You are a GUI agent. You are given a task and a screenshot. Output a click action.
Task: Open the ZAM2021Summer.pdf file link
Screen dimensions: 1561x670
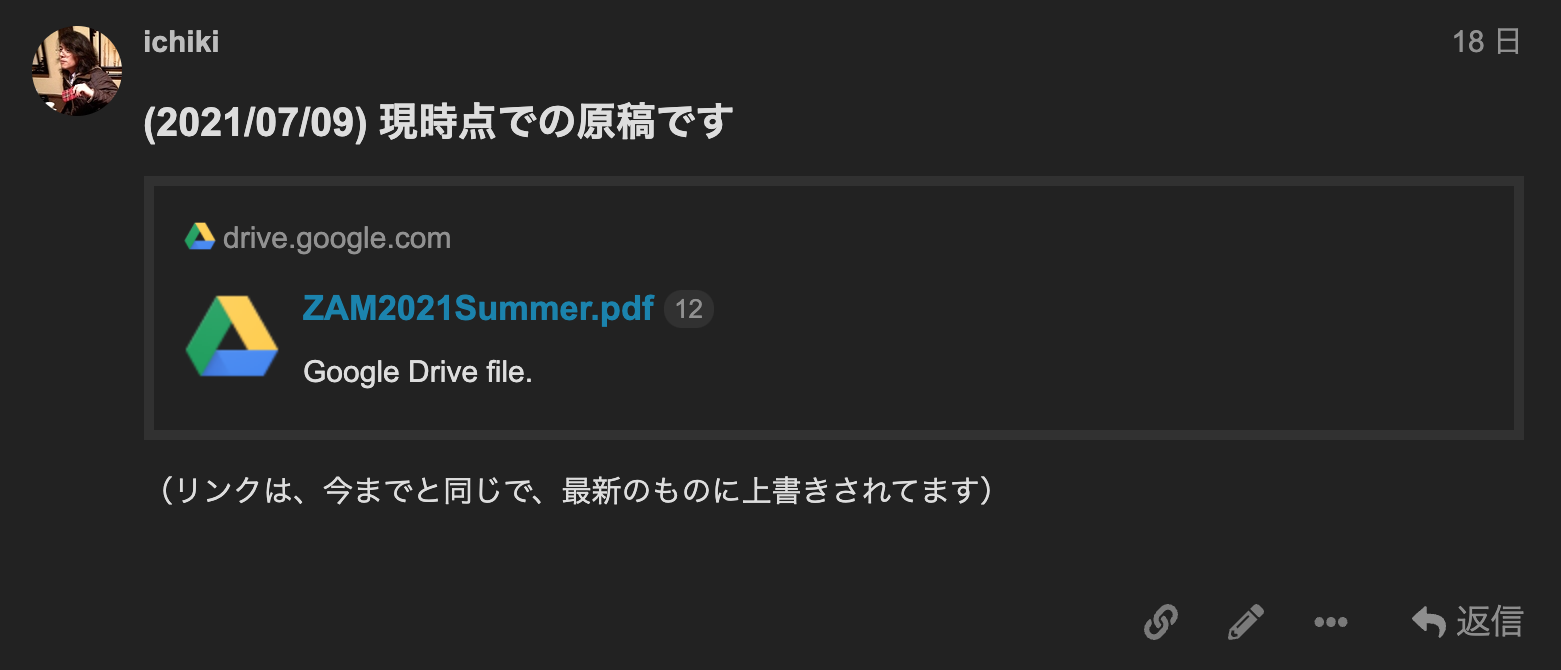(x=478, y=308)
